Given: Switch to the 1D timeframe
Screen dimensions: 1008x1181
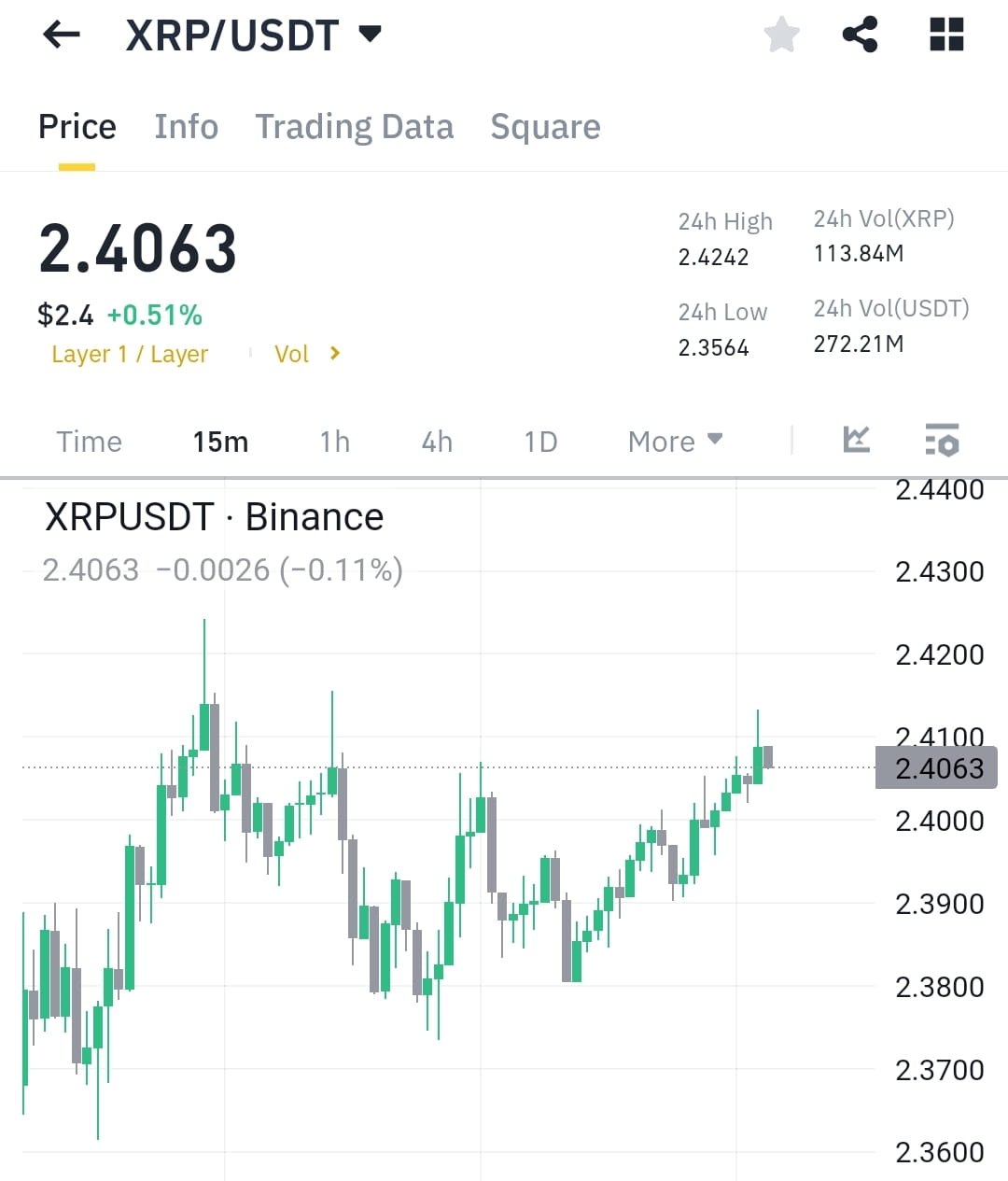Looking at the screenshot, I should tap(539, 441).
